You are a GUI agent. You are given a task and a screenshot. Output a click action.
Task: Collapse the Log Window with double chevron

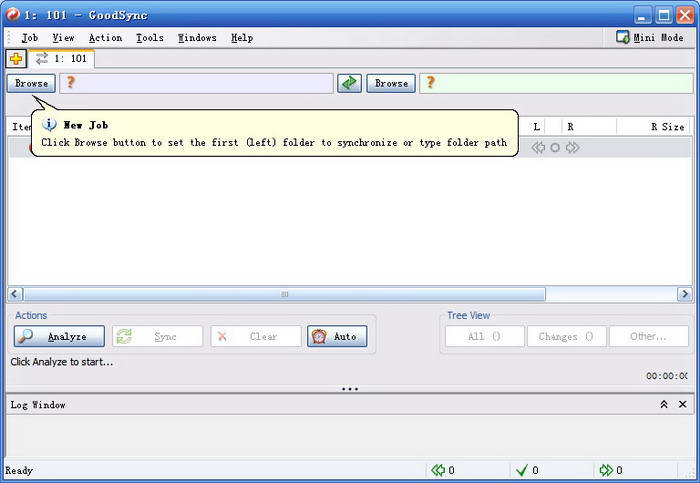click(x=664, y=404)
